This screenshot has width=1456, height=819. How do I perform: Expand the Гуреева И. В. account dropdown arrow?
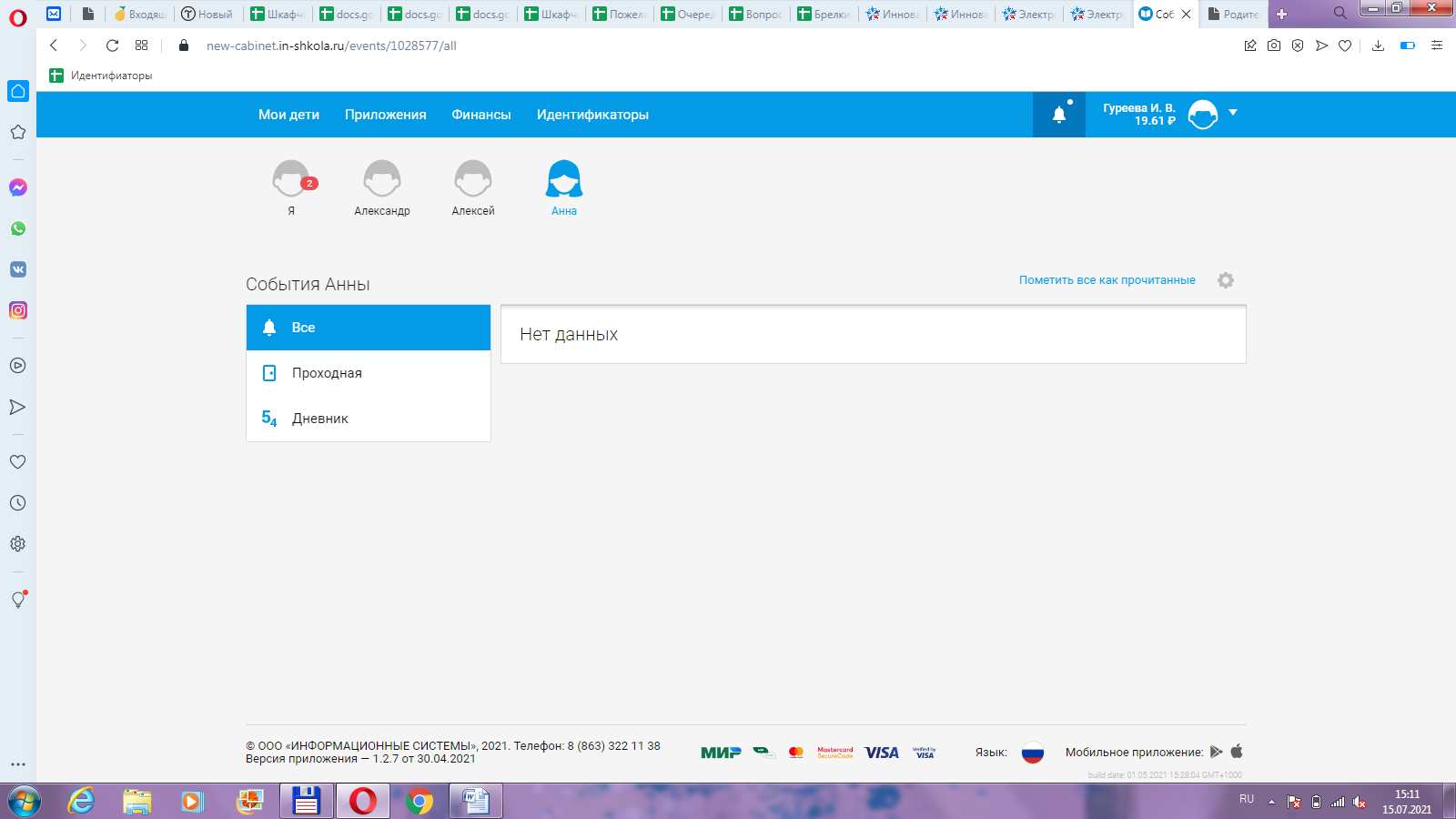click(1233, 113)
